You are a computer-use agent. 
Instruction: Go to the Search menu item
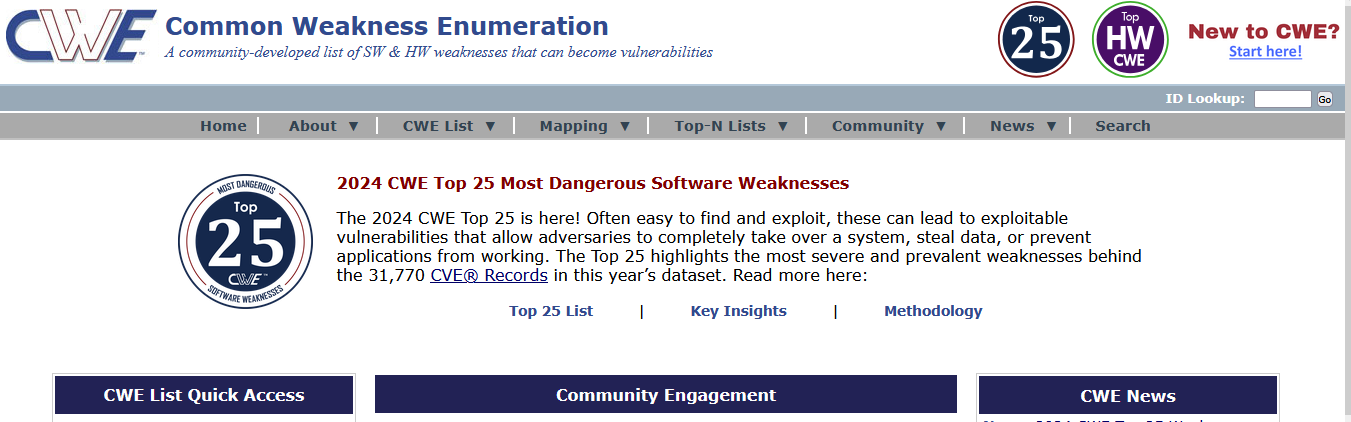[1123, 126]
